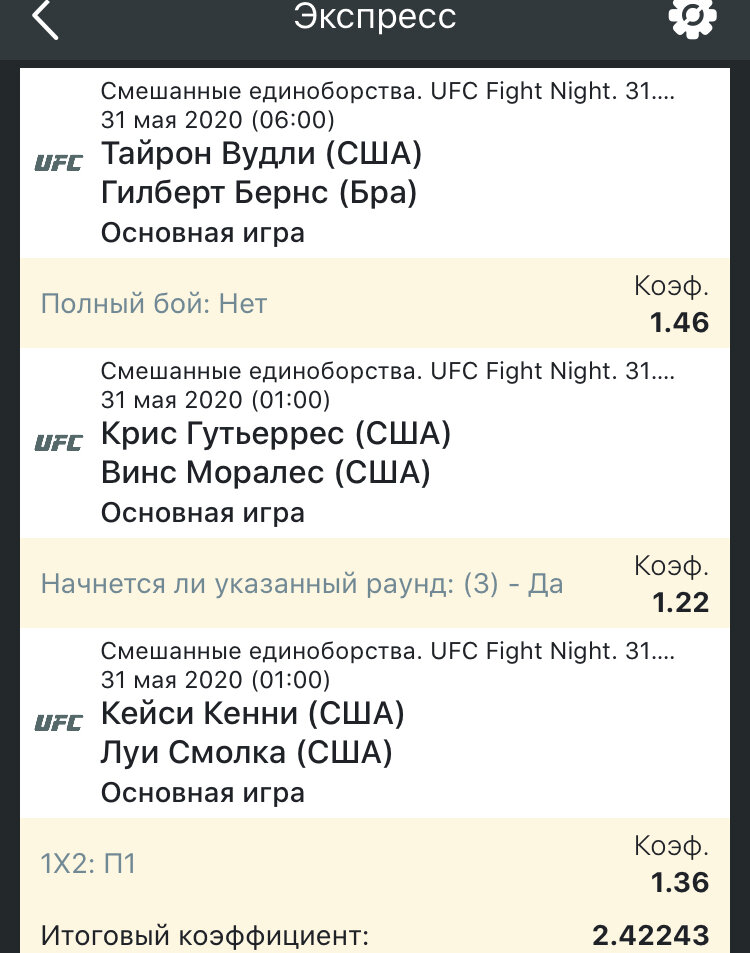
Task: Select the Полный бой: Нет bet row
Action: pos(375,303)
